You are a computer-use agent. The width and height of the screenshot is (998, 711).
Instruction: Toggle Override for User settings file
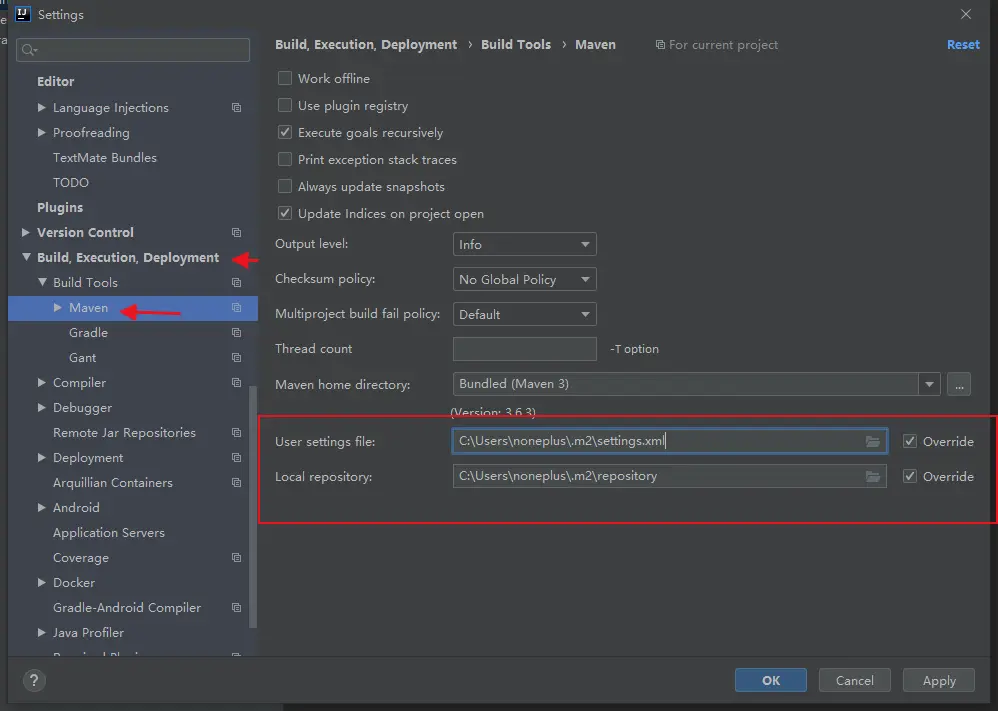910,441
